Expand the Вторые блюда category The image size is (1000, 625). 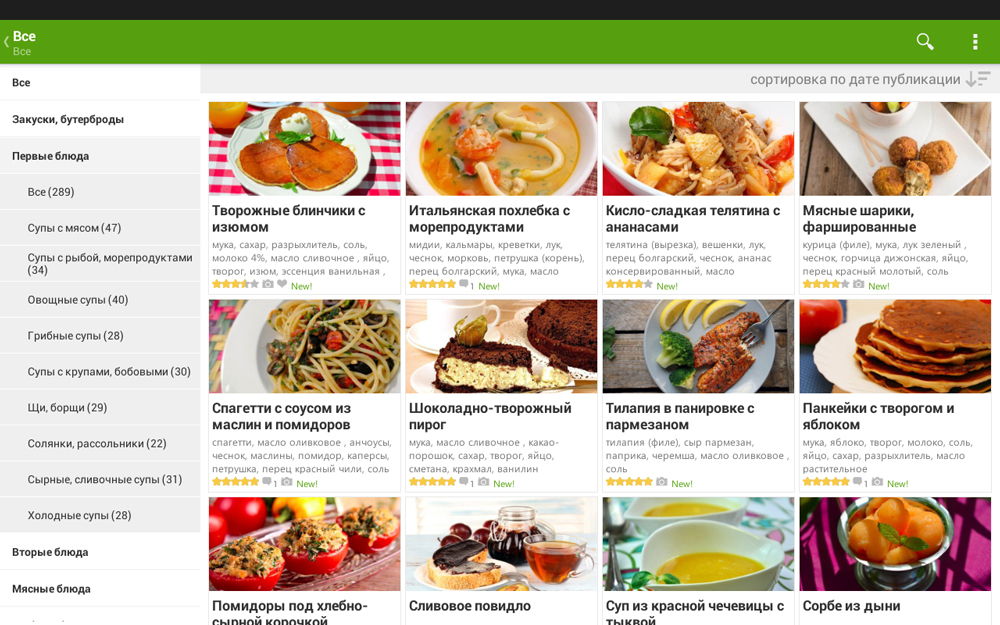pos(100,552)
